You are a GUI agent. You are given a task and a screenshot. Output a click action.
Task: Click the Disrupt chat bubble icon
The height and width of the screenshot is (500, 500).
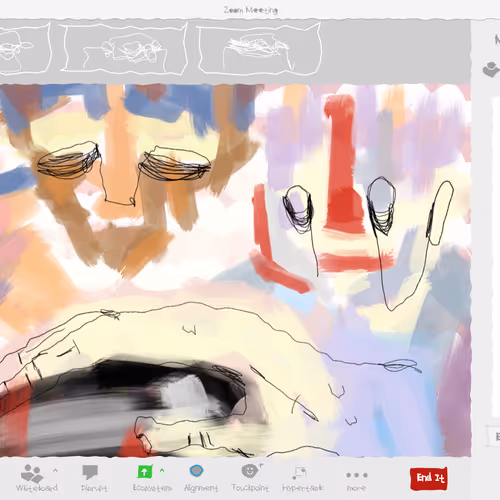pyautogui.click(x=90, y=472)
